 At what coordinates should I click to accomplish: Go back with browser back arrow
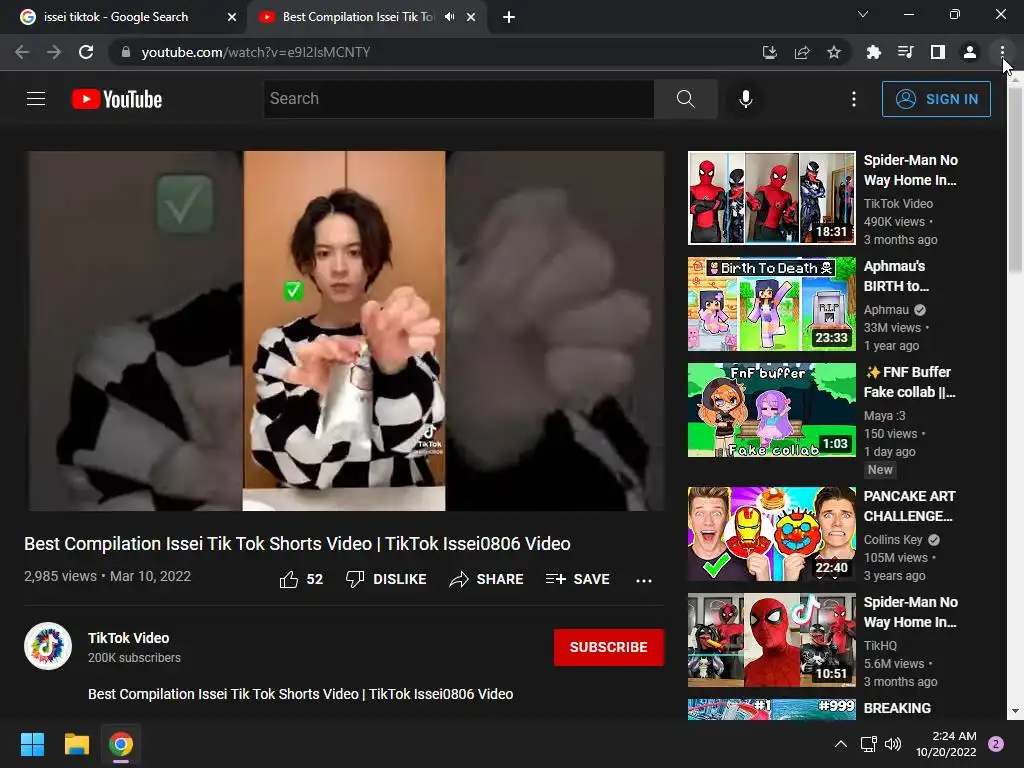tap(22, 52)
